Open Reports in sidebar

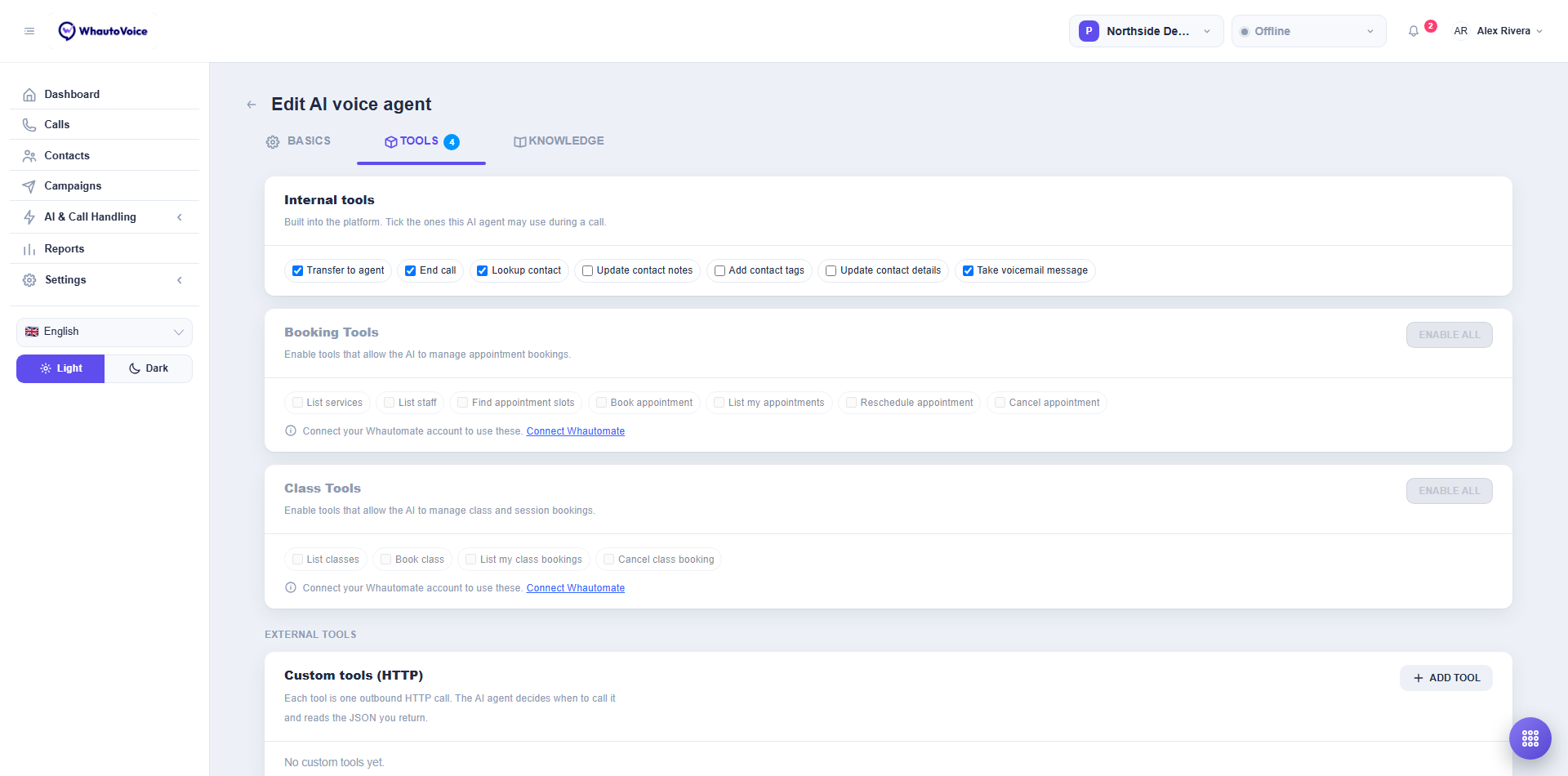coord(105,249)
